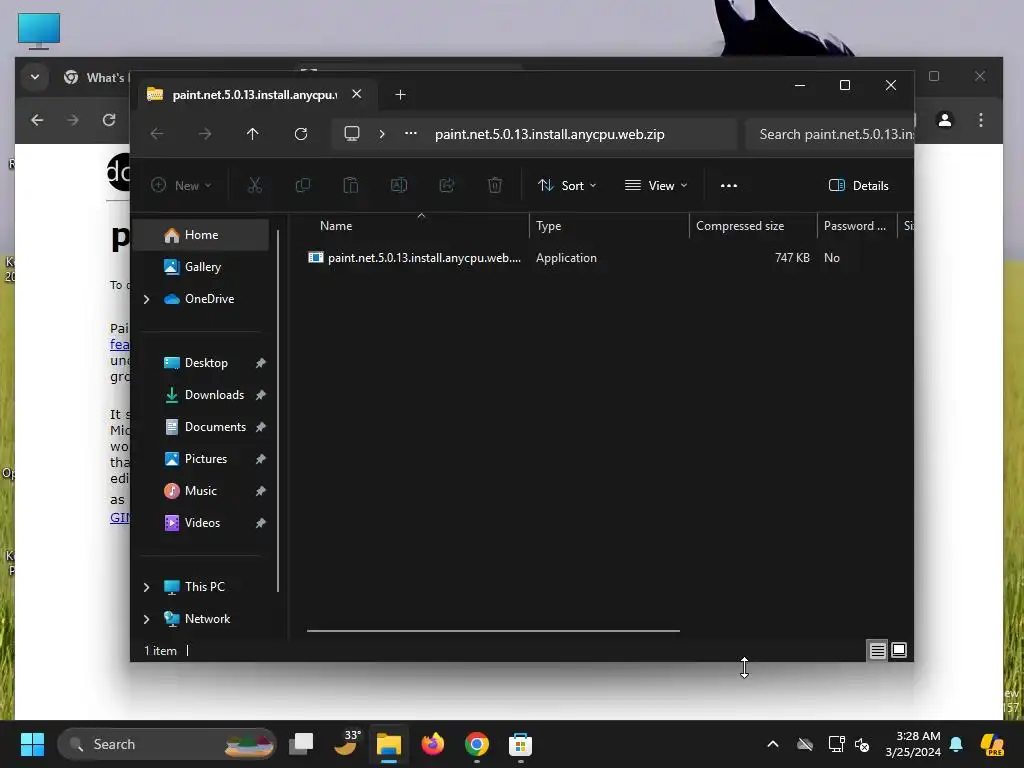Select the What's Chrome tab
This screenshot has width=1024, height=768.
tap(95, 78)
